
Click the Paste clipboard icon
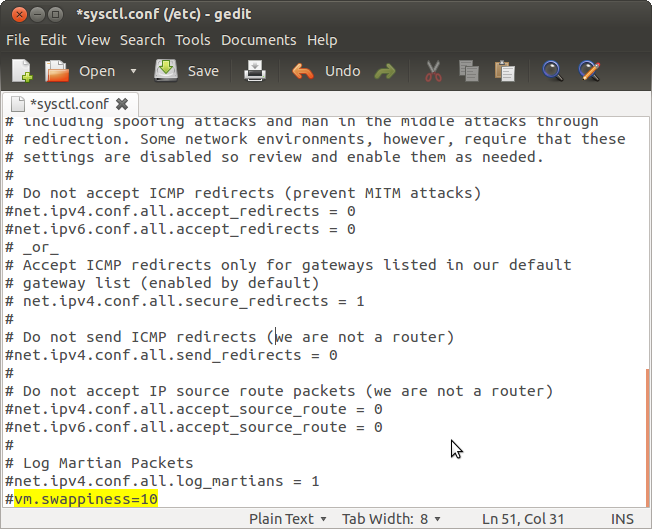coord(505,71)
